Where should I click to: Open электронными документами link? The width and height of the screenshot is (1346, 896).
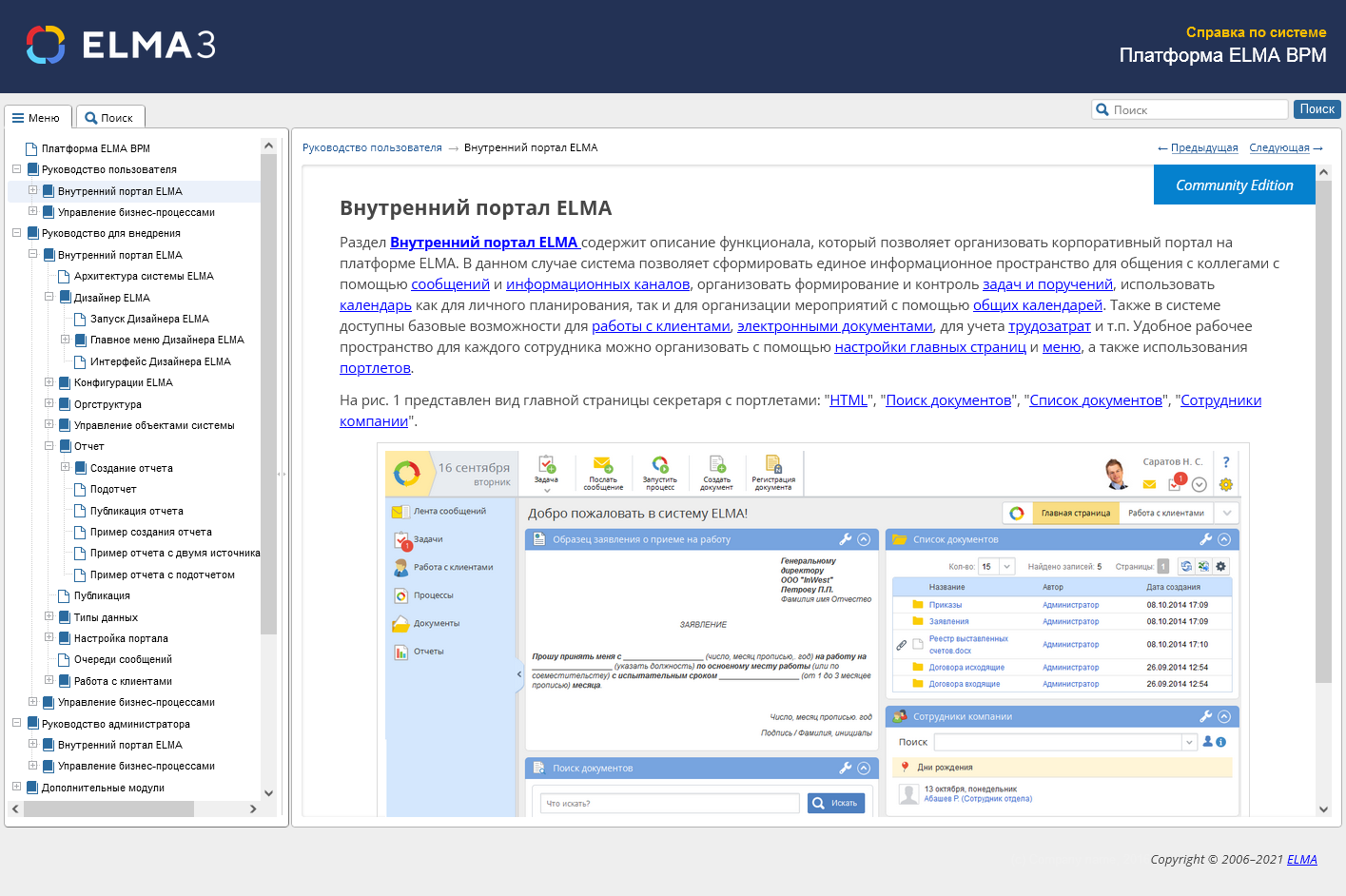tap(835, 326)
